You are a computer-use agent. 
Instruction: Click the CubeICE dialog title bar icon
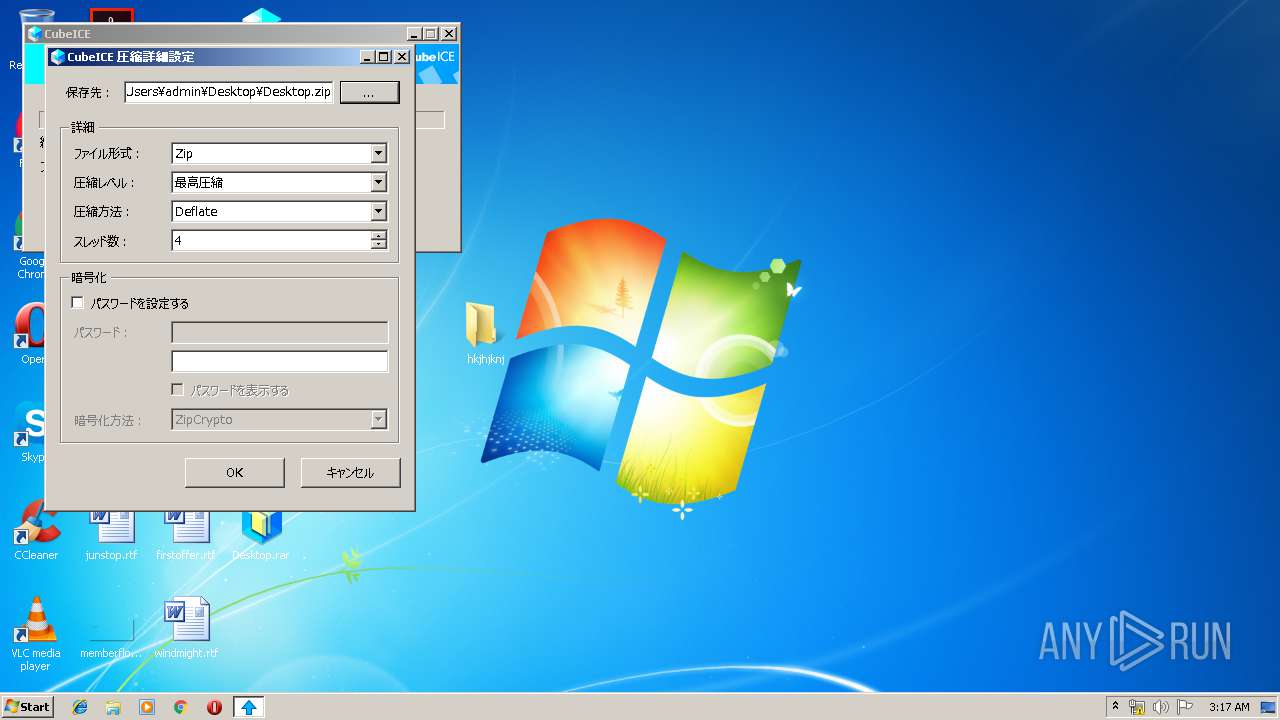point(58,57)
